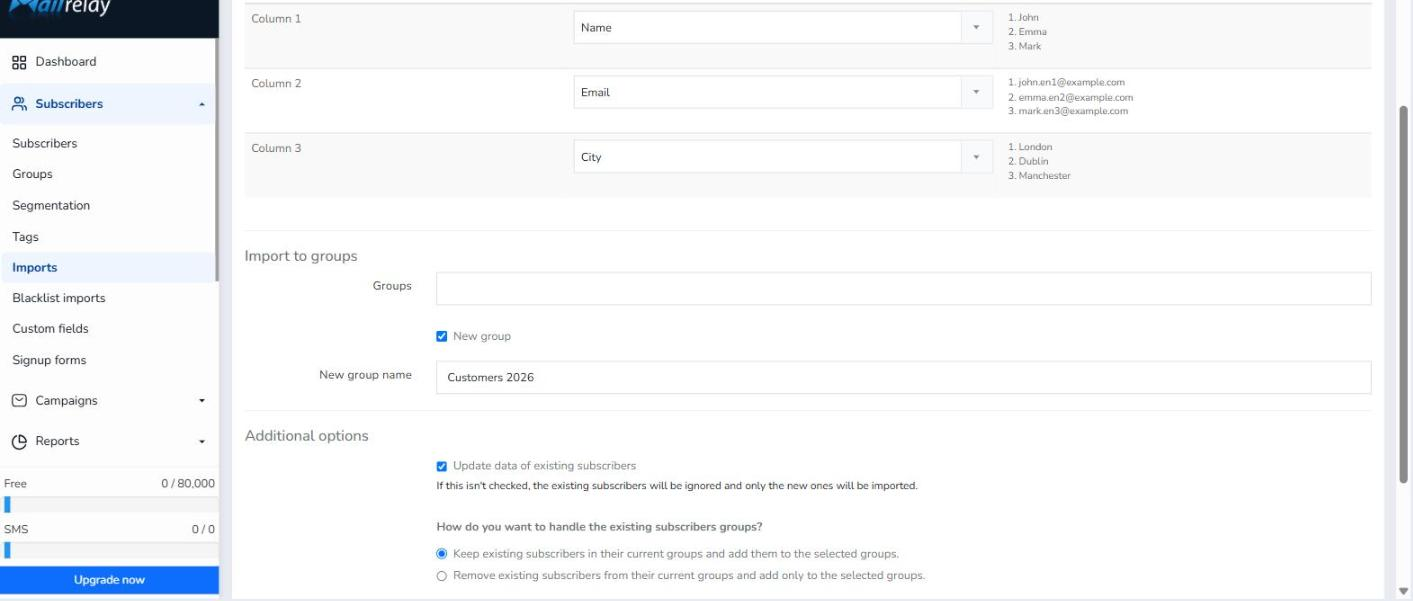Viewport: 1413px width, 601px height.
Task: Click sample value 'Dublin'
Action: [x=1033, y=162]
